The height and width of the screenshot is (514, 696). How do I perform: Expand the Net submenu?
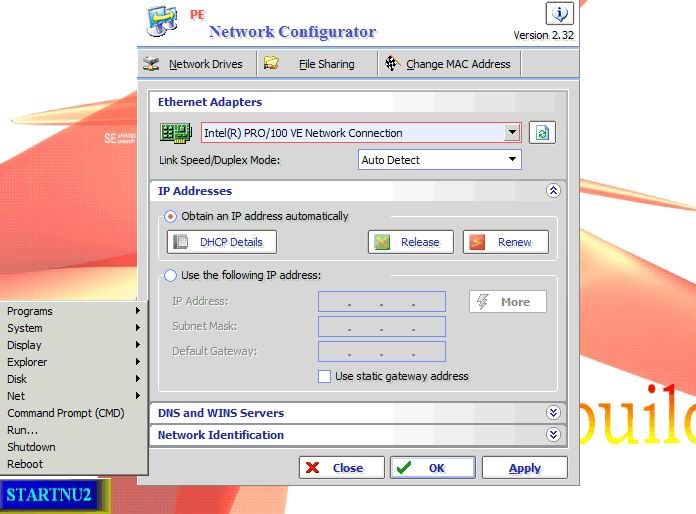pyautogui.click(x=74, y=395)
